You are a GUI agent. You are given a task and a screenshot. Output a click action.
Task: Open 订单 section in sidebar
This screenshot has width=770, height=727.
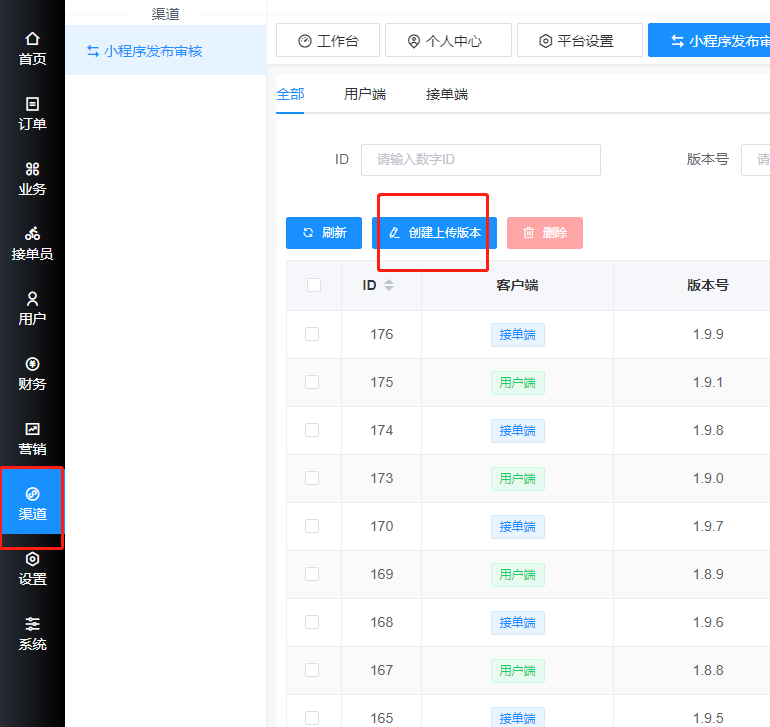point(32,114)
